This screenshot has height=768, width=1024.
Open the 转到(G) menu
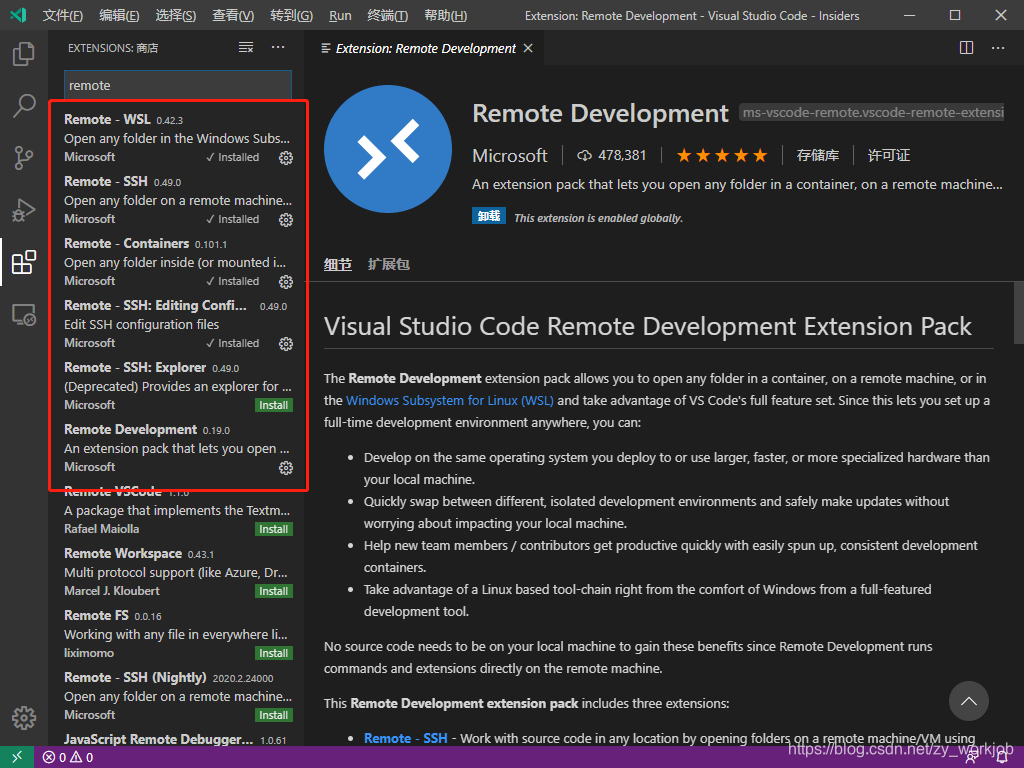(x=291, y=15)
